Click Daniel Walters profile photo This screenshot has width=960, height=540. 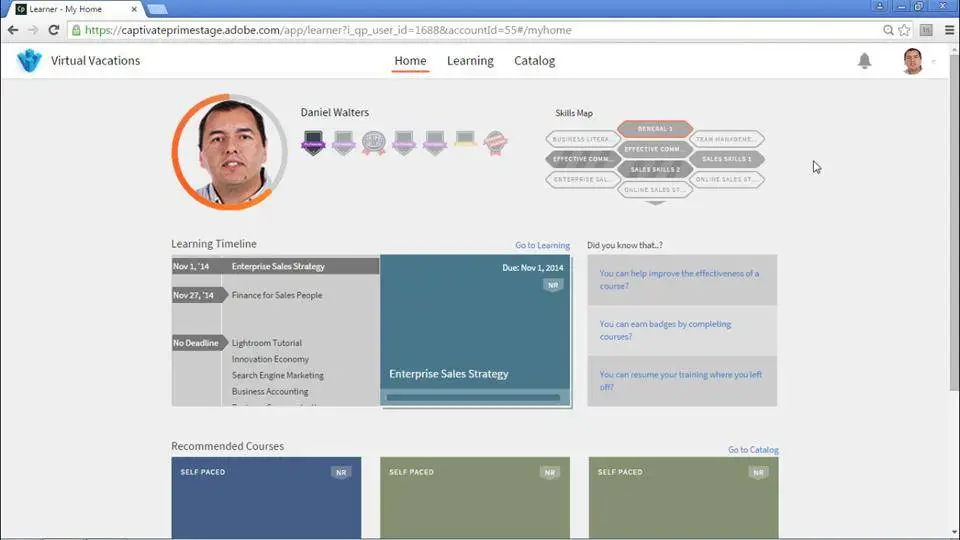[230, 152]
